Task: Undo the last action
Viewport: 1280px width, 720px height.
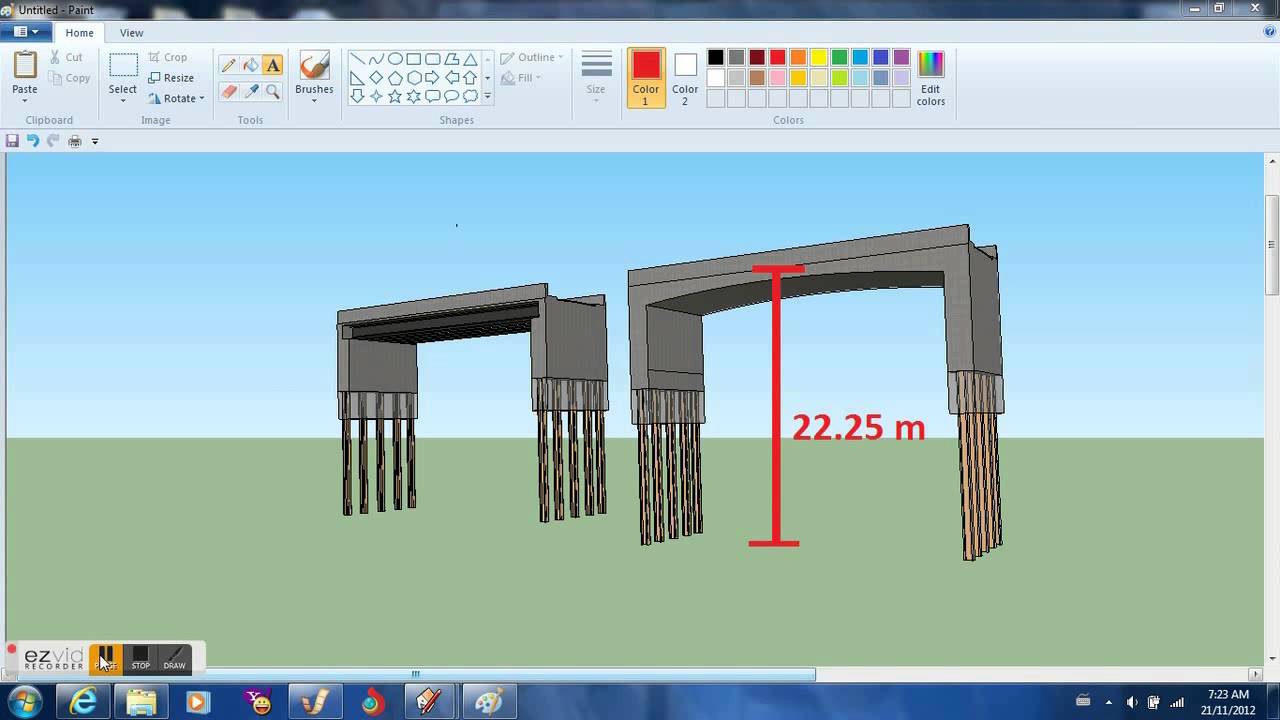Action: 32,141
